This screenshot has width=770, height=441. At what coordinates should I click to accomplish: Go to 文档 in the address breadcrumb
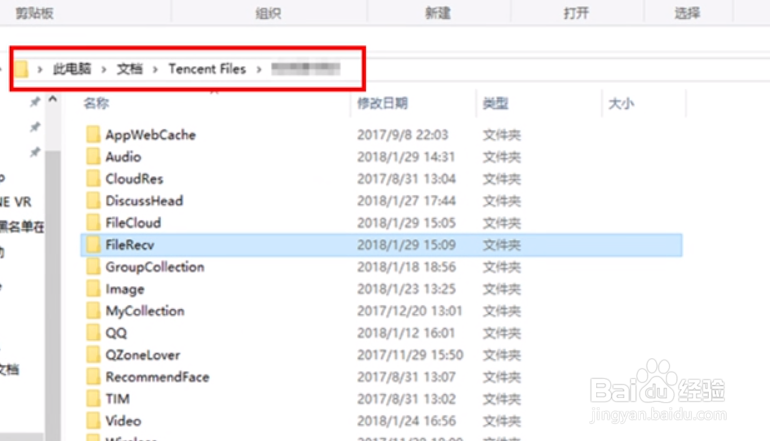130,69
